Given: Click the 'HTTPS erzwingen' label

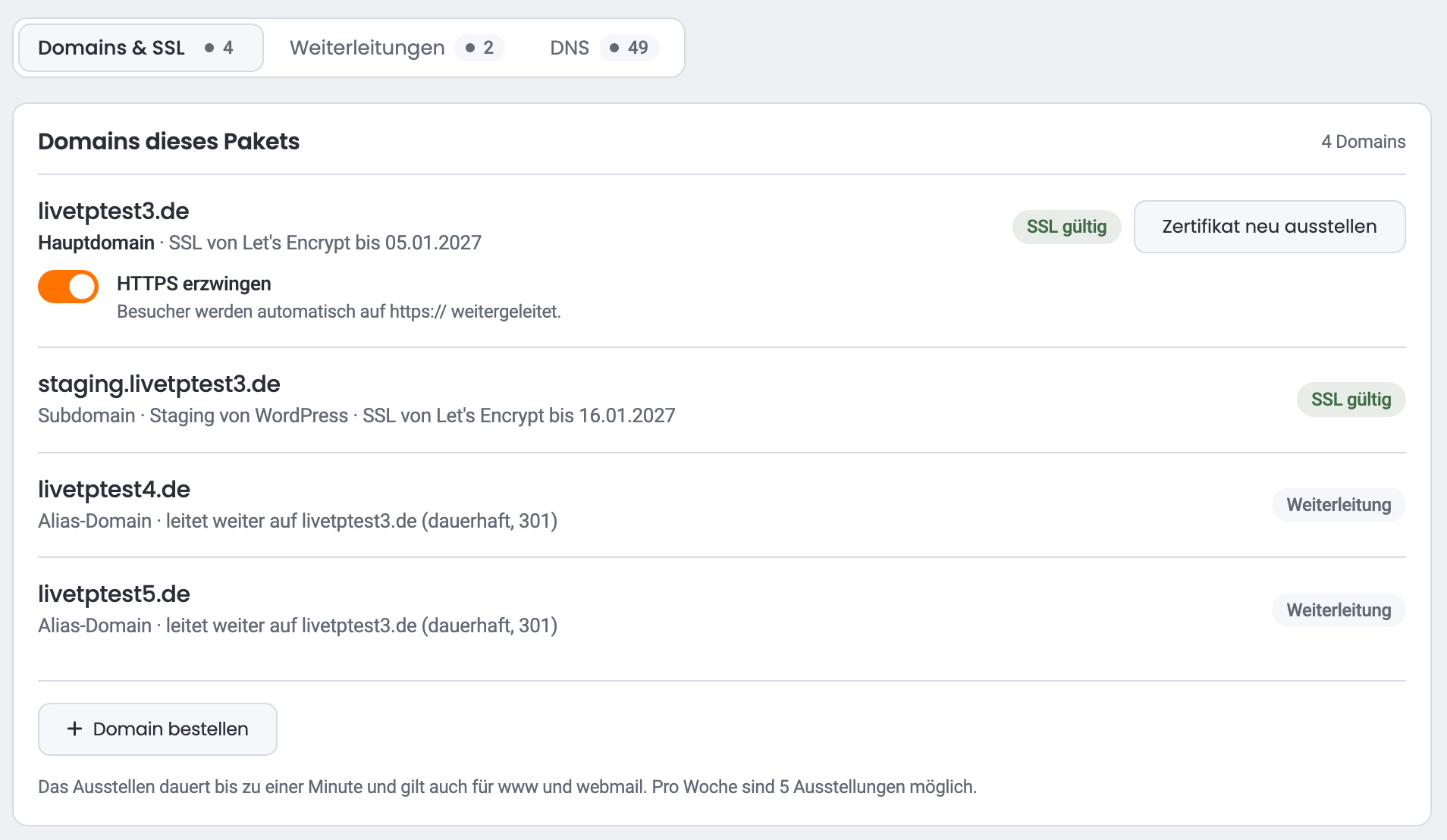Looking at the screenshot, I should 194,284.
